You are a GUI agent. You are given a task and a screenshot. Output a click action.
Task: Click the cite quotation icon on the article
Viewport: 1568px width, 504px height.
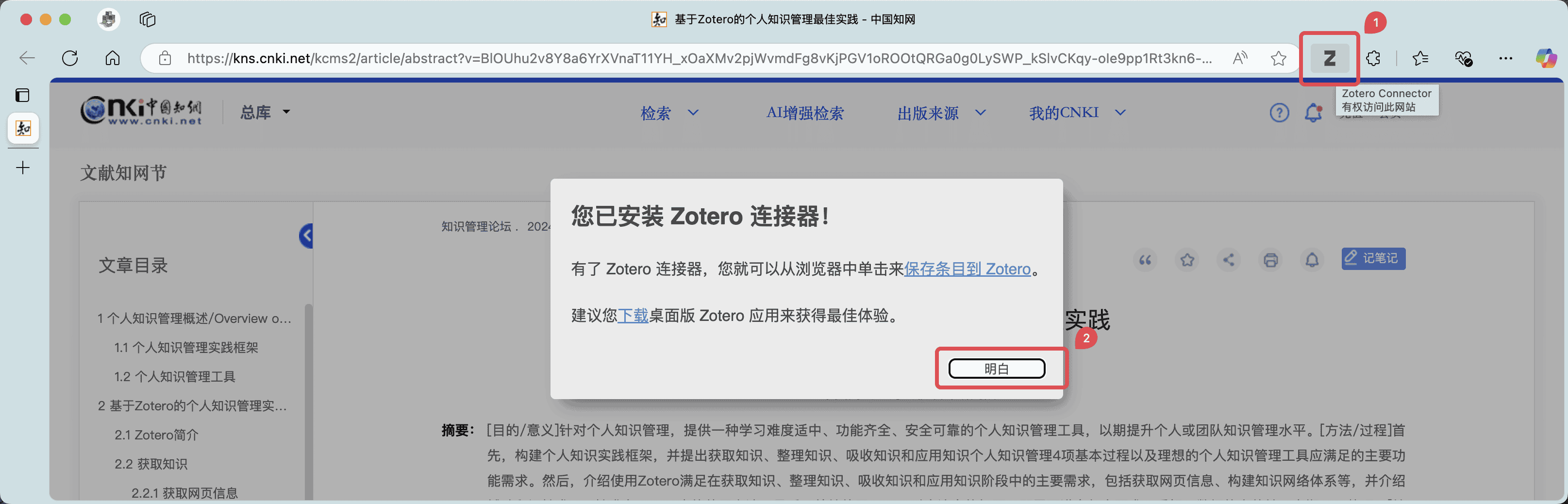pyautogui.click(x=1146, y=259)
